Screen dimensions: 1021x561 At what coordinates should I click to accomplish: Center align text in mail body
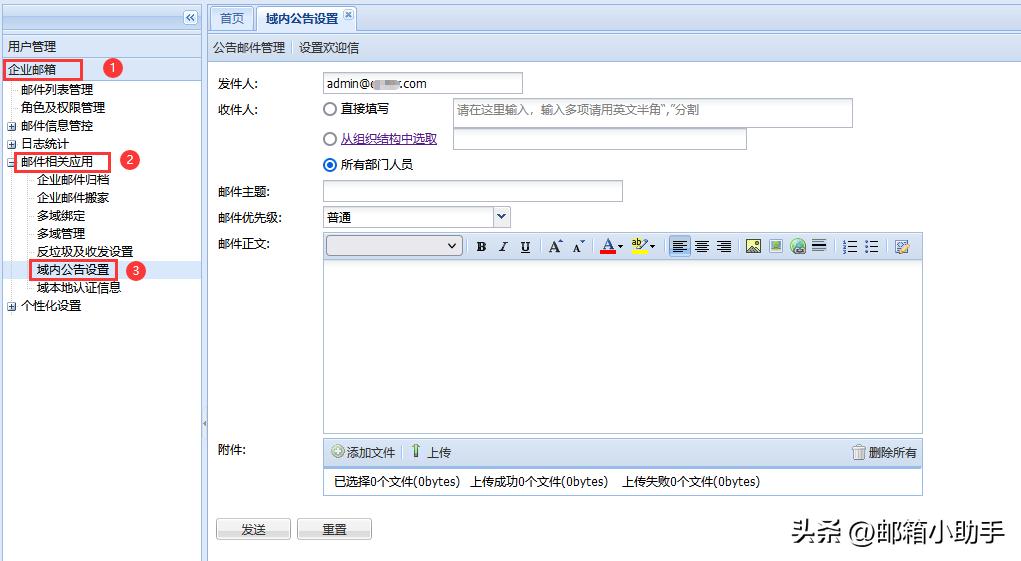tap(702, 247)
